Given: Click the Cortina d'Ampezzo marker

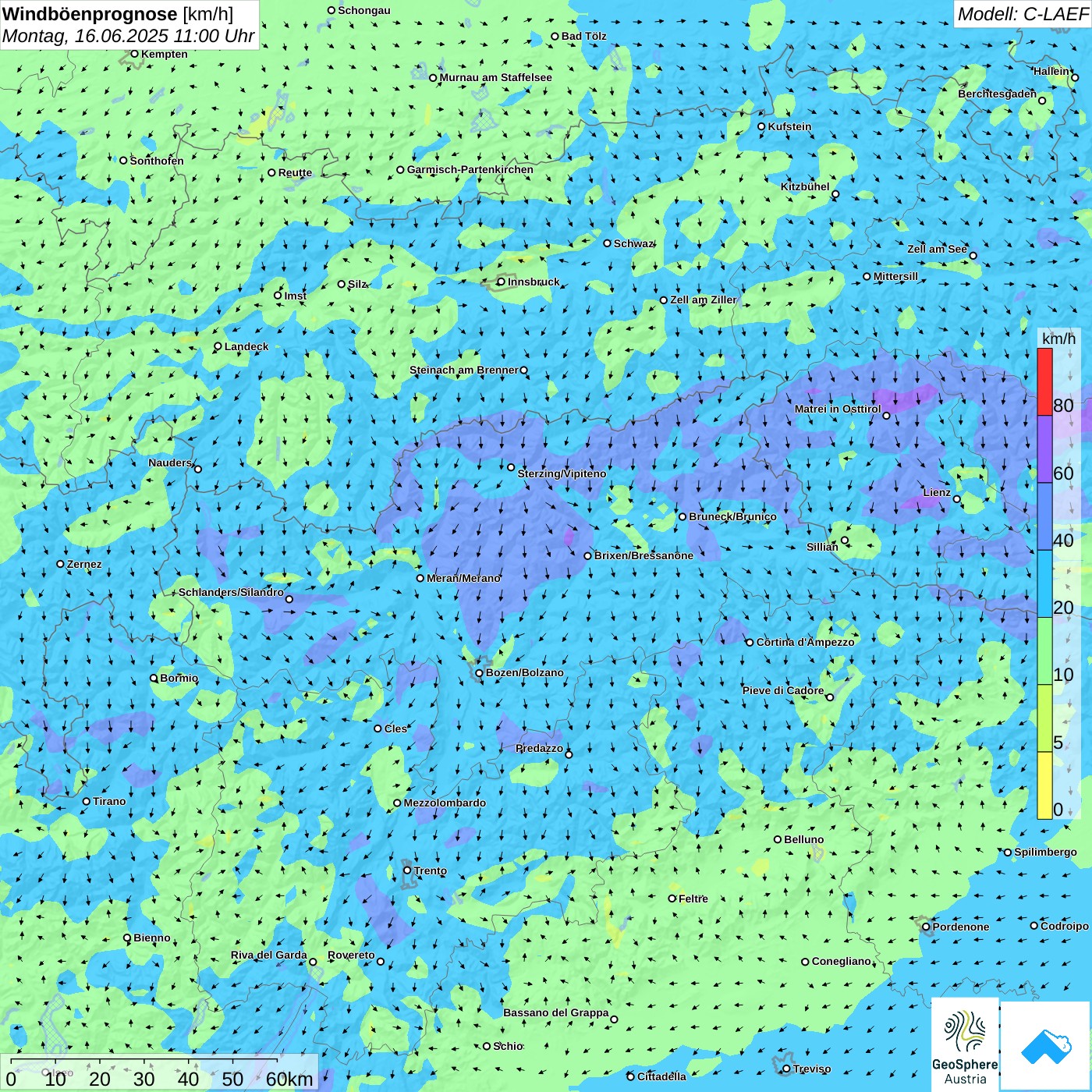Looking at the screenshot, I should click(x=750, y=642).
